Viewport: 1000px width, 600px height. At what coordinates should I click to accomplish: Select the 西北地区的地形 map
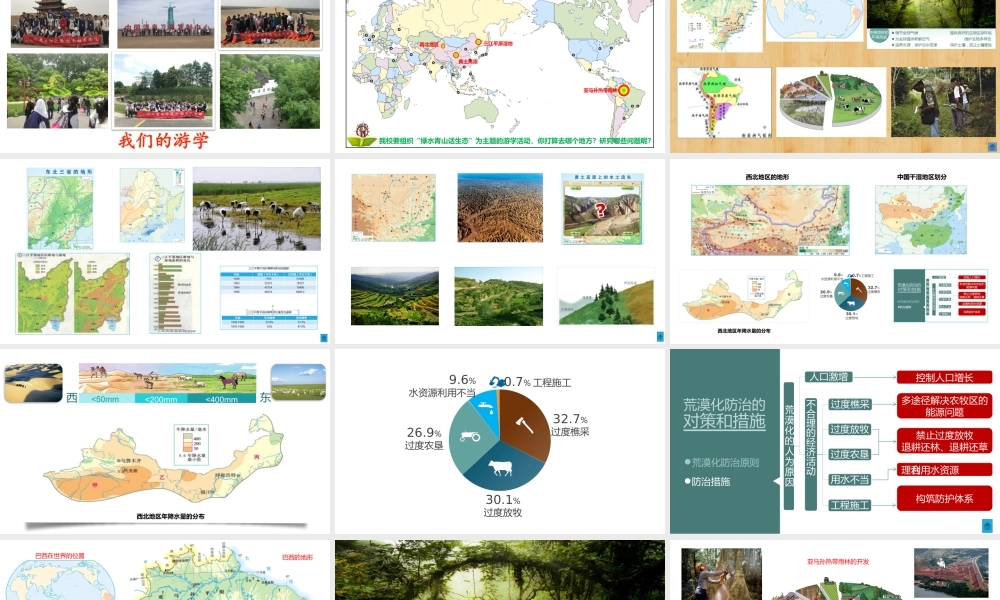[770, 220]
